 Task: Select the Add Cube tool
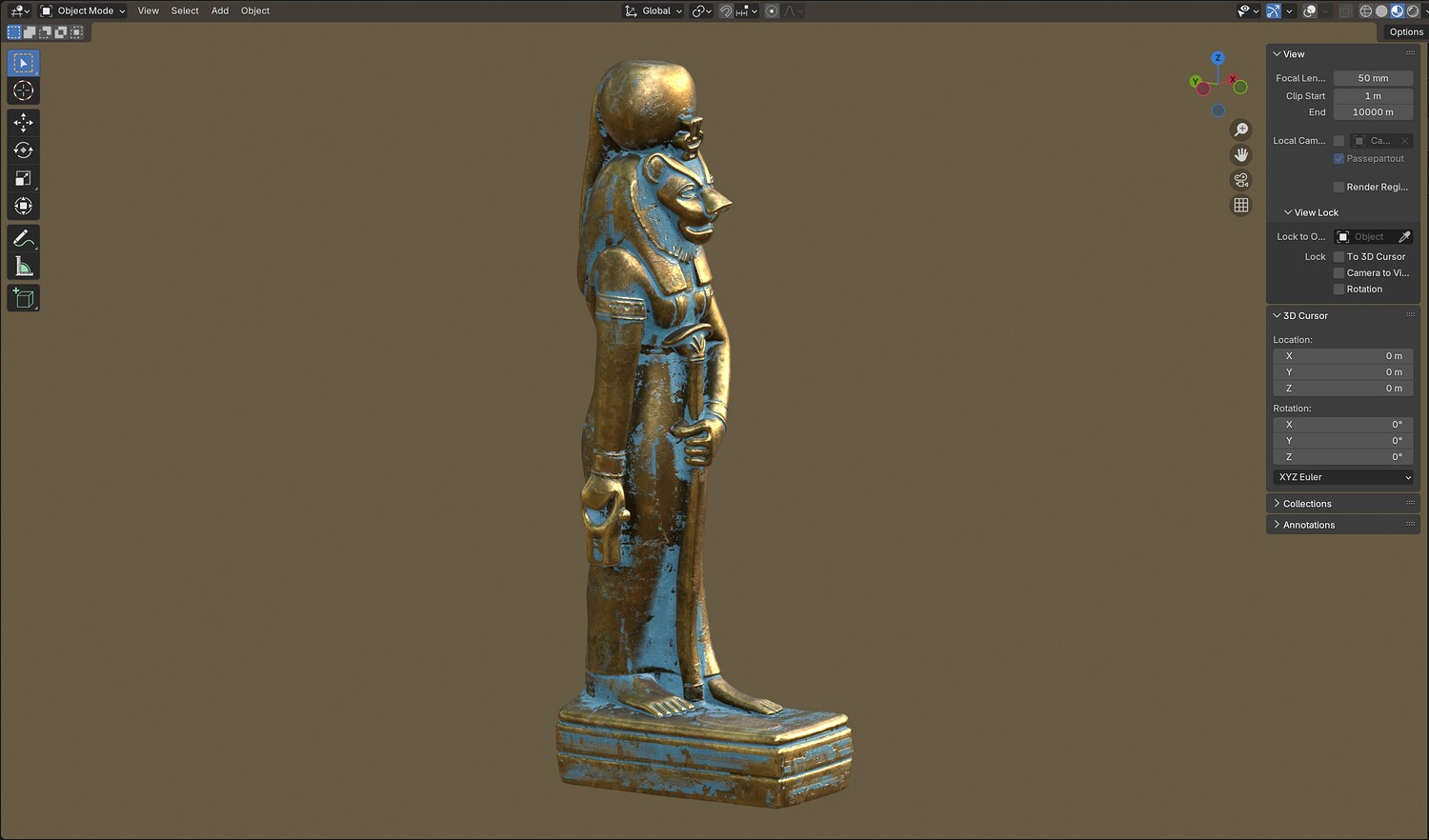[24, 298]
